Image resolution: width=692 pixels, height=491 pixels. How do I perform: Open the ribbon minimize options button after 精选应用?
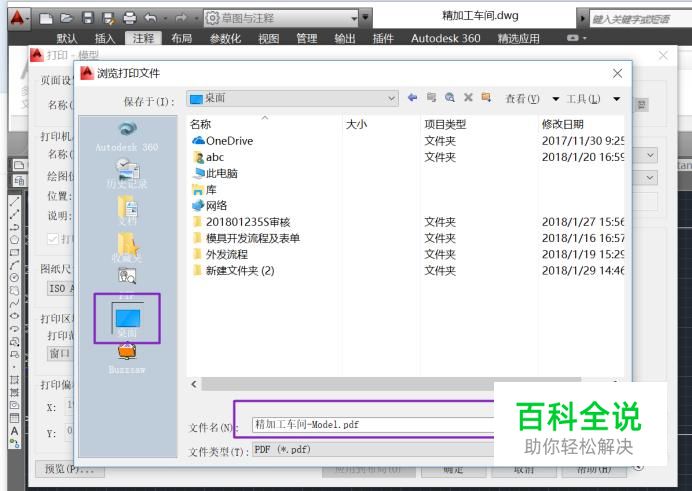click(576, 38)
